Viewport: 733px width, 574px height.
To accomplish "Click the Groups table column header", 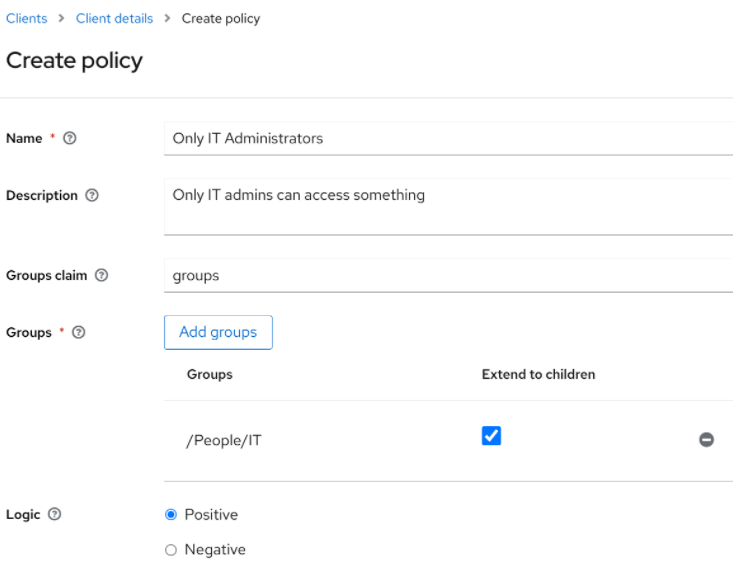I will (209, 374).
